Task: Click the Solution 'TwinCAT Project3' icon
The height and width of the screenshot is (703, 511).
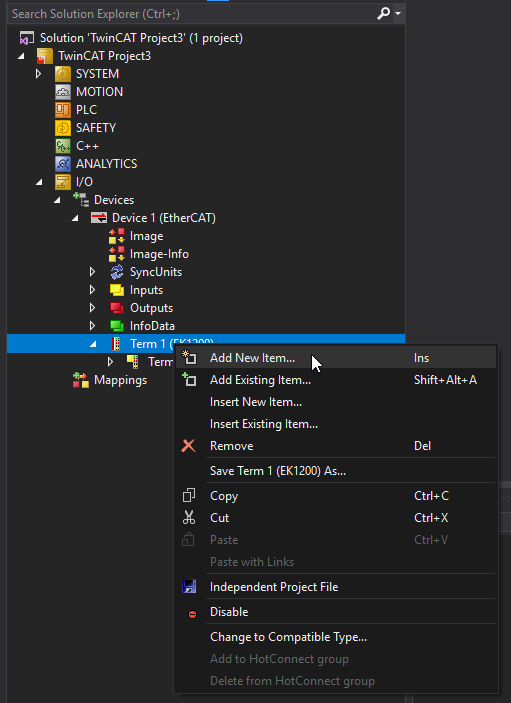Action: [x=26, y=38]
